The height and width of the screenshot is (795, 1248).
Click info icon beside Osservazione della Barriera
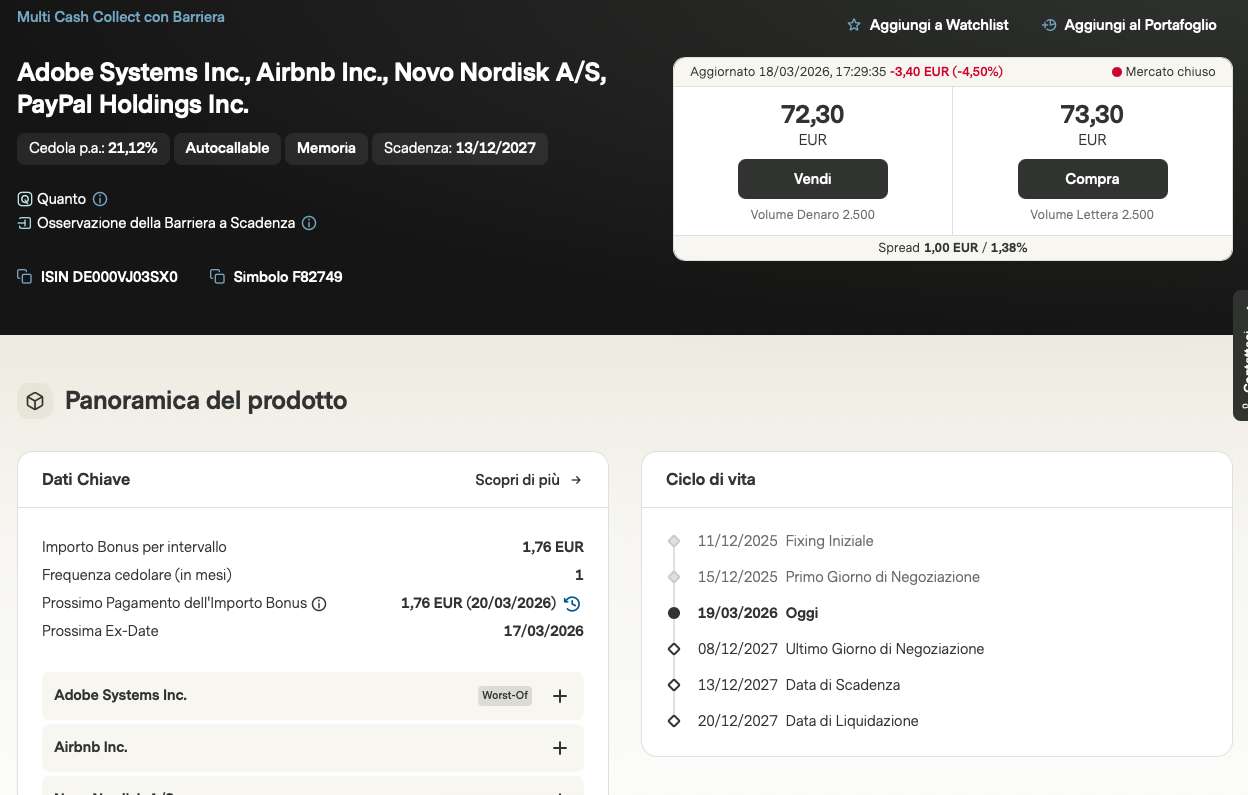(x=309, y=223)
